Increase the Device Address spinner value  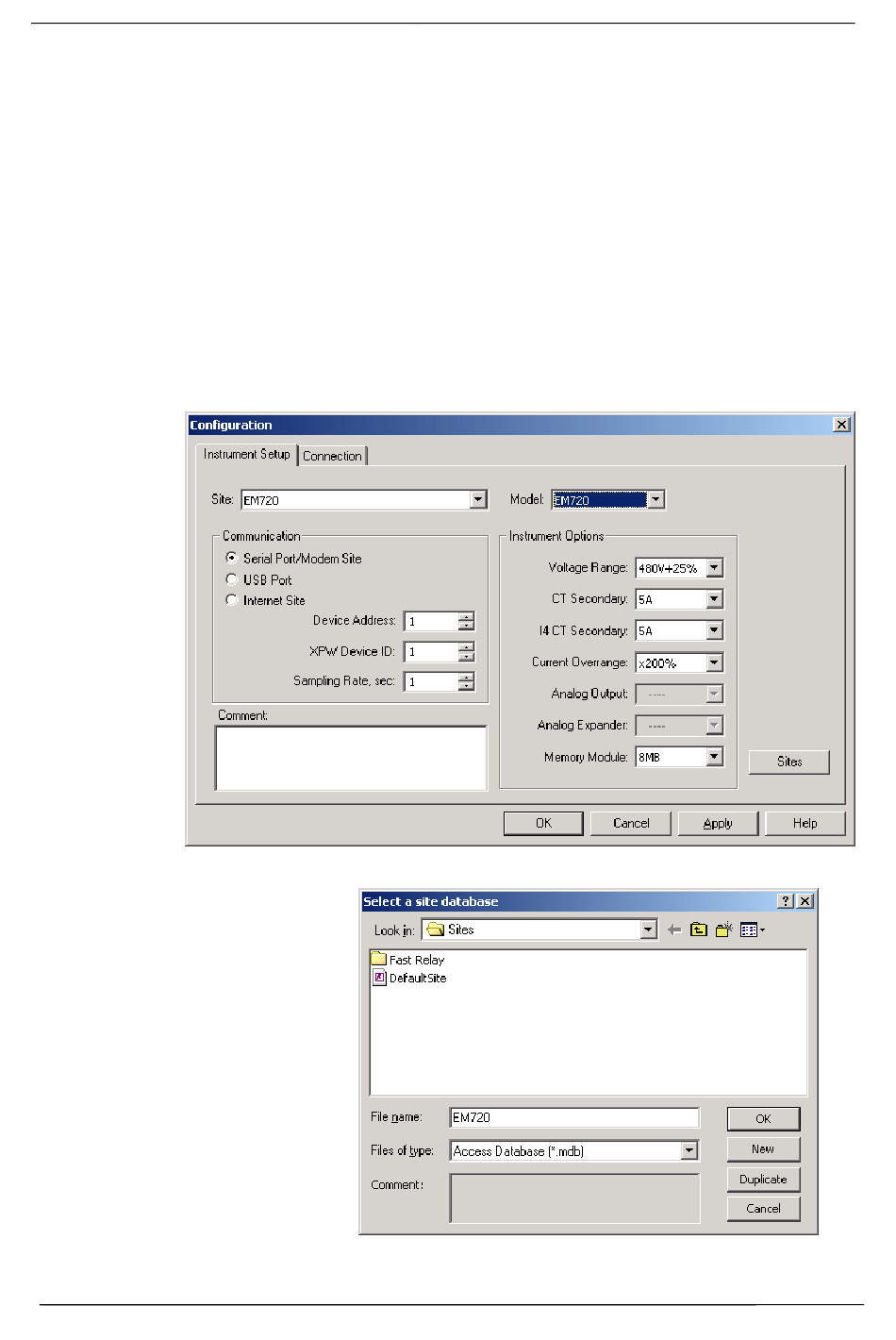pyautogui.click(x=466, y=617)
